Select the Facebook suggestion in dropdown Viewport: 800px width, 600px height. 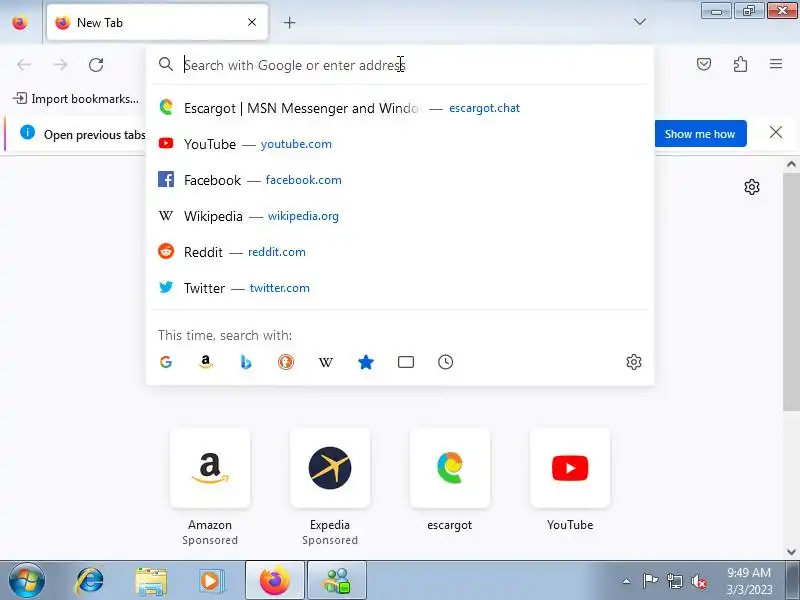tap(400, 180)
